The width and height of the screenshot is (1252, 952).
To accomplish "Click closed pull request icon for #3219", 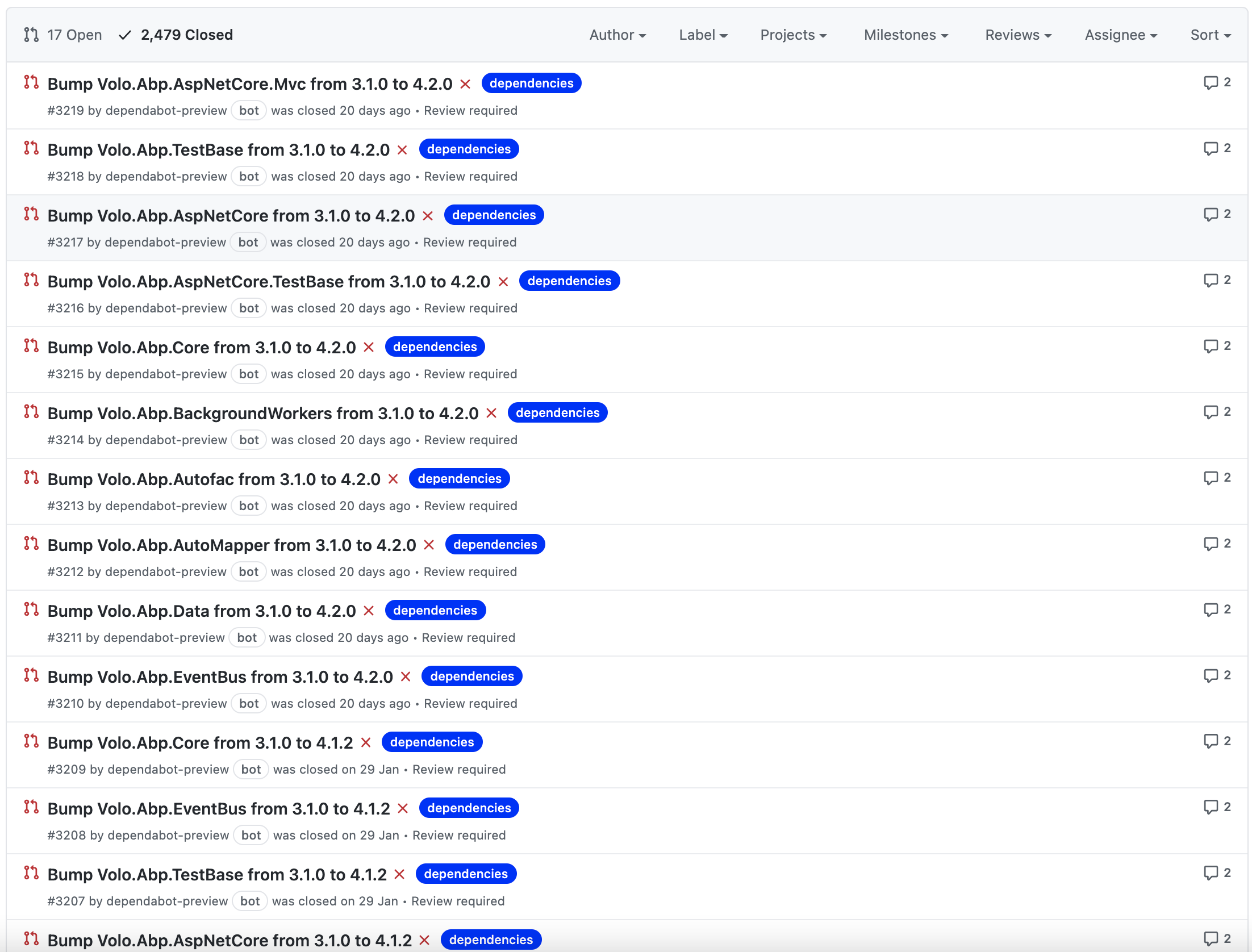I will pos(31,82).
